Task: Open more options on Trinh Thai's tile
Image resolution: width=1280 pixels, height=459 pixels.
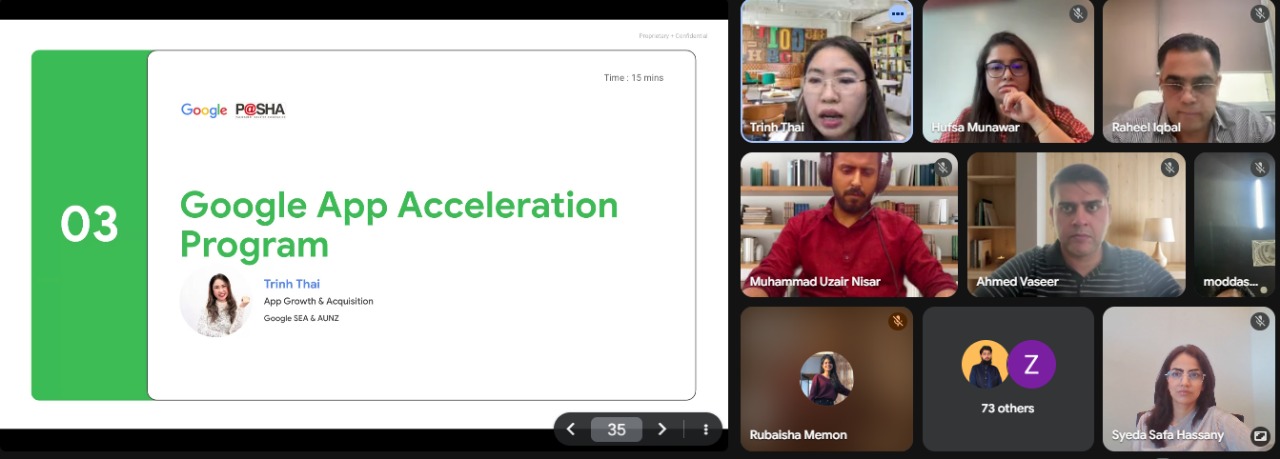Action: (896, 14)
